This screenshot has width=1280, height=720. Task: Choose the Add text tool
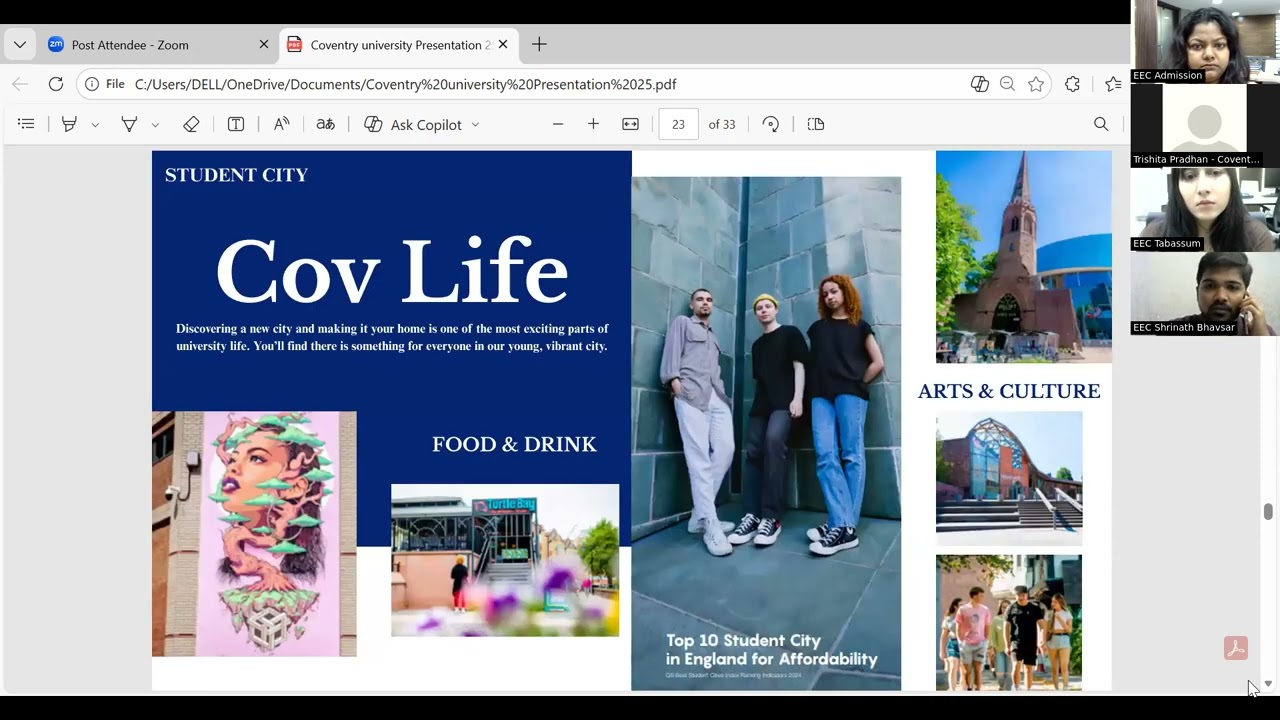coord(236,124)
